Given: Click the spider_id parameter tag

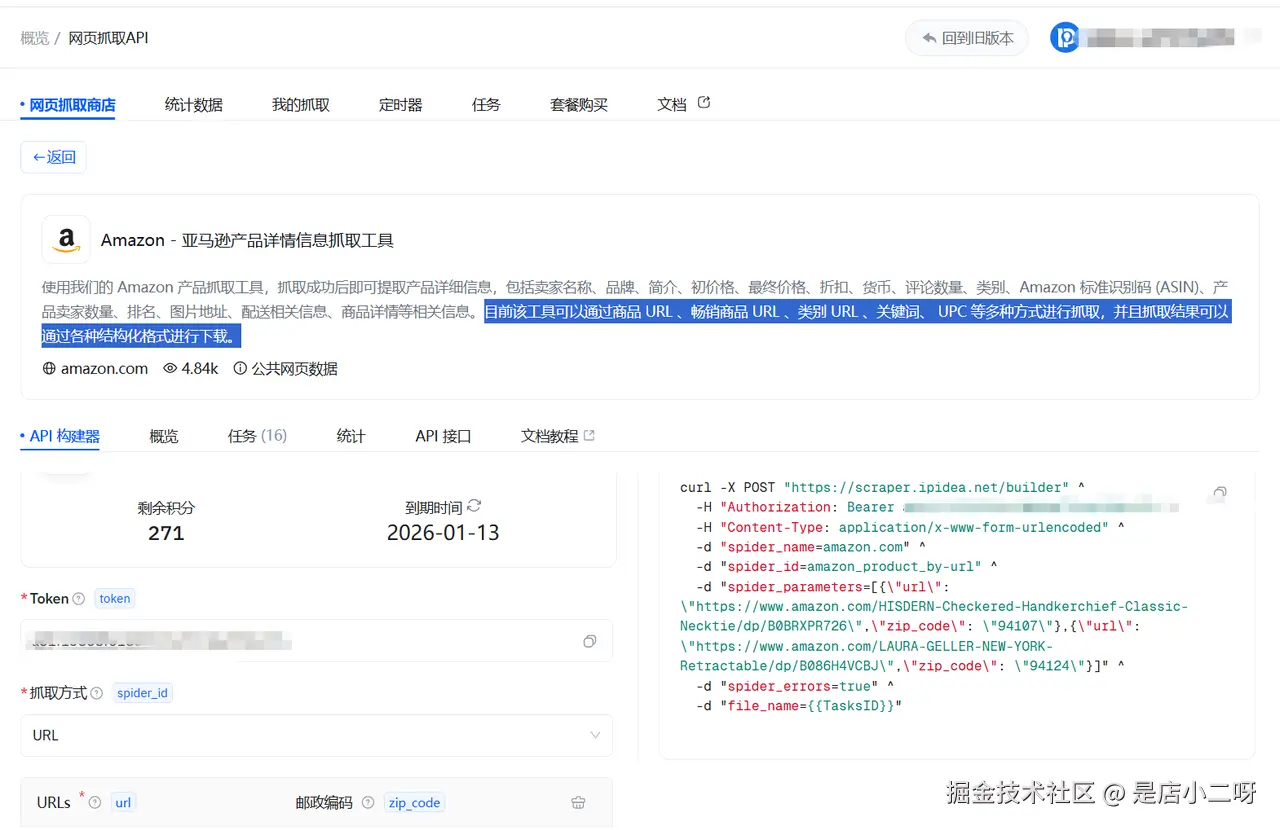Looking at the screenshot, I should click(142, 693).
